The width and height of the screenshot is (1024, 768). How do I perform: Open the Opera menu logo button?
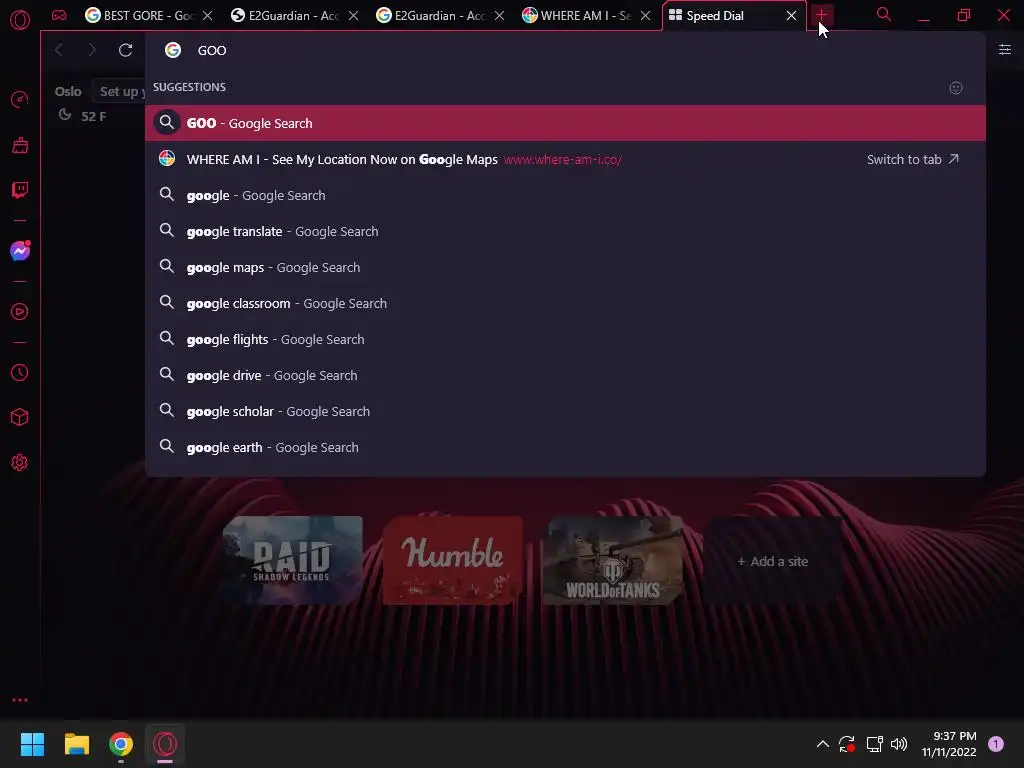[20, 20]
